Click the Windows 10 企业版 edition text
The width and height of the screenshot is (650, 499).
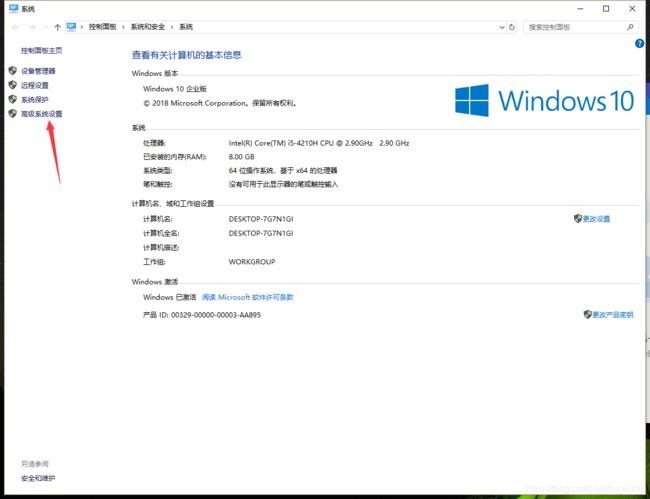click(x=175, y=89)
